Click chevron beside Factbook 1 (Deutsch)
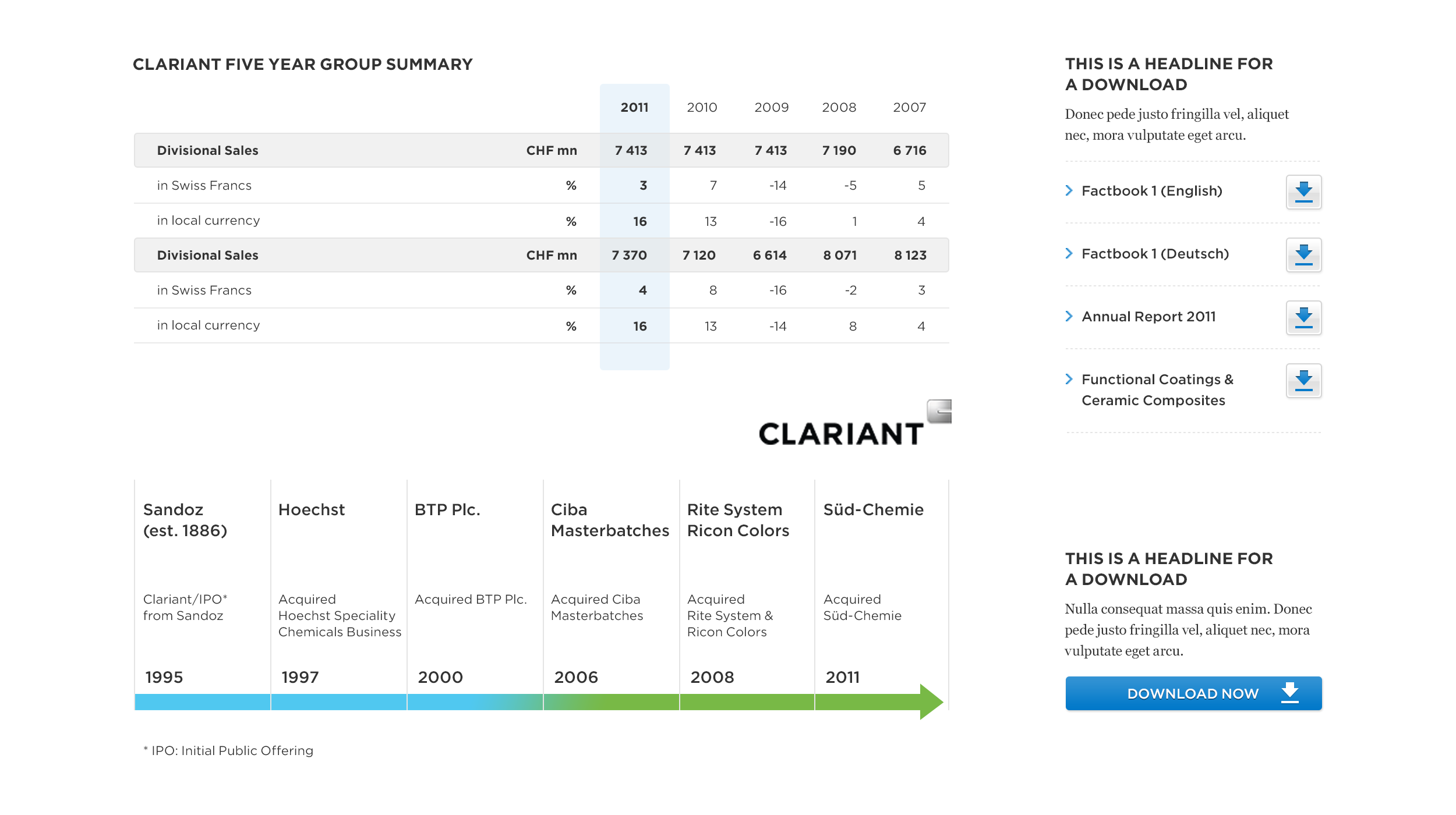This screenshot has height=815, width=1456. coord(1069,253)
